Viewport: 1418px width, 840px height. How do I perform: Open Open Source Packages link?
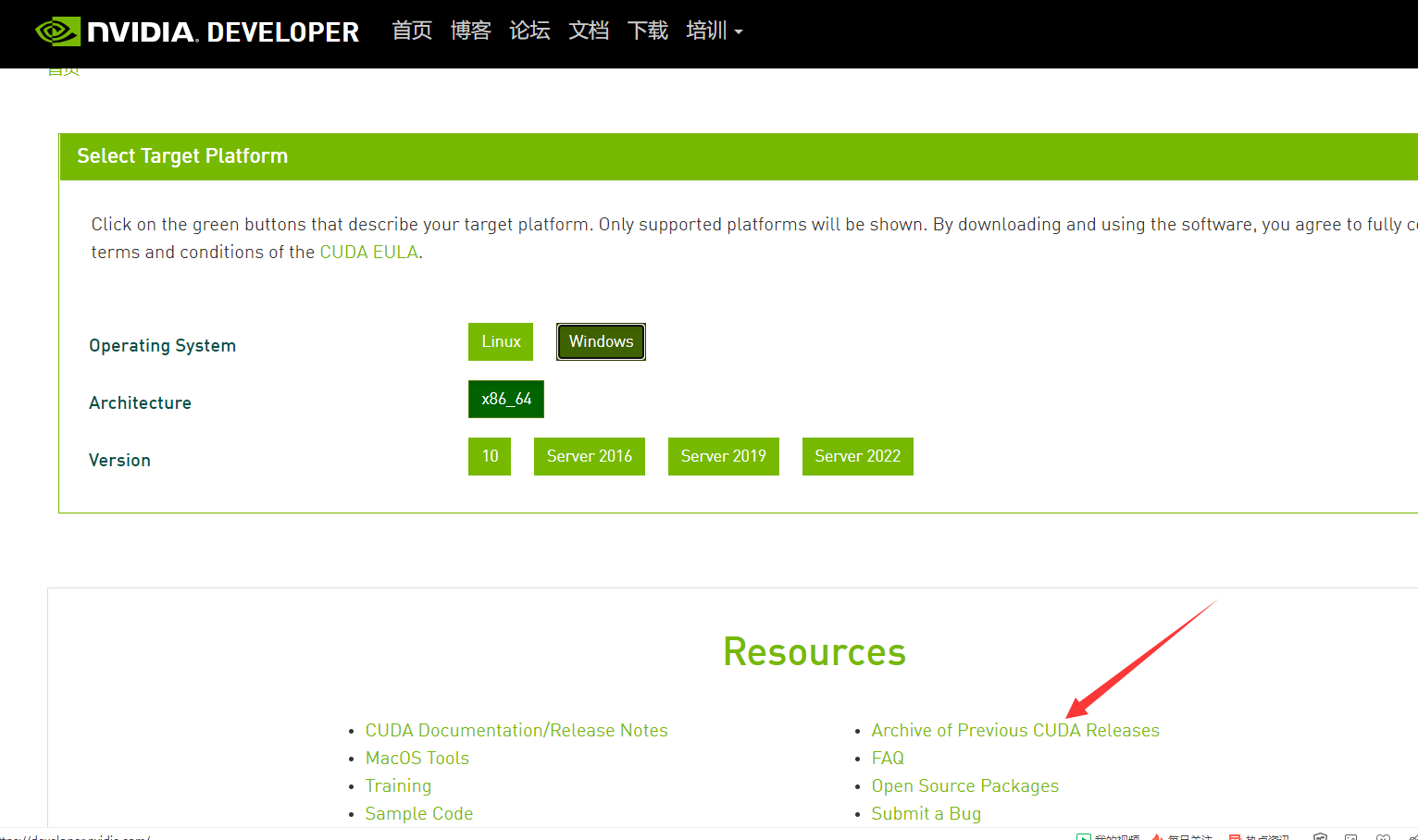tap(965, 785)
